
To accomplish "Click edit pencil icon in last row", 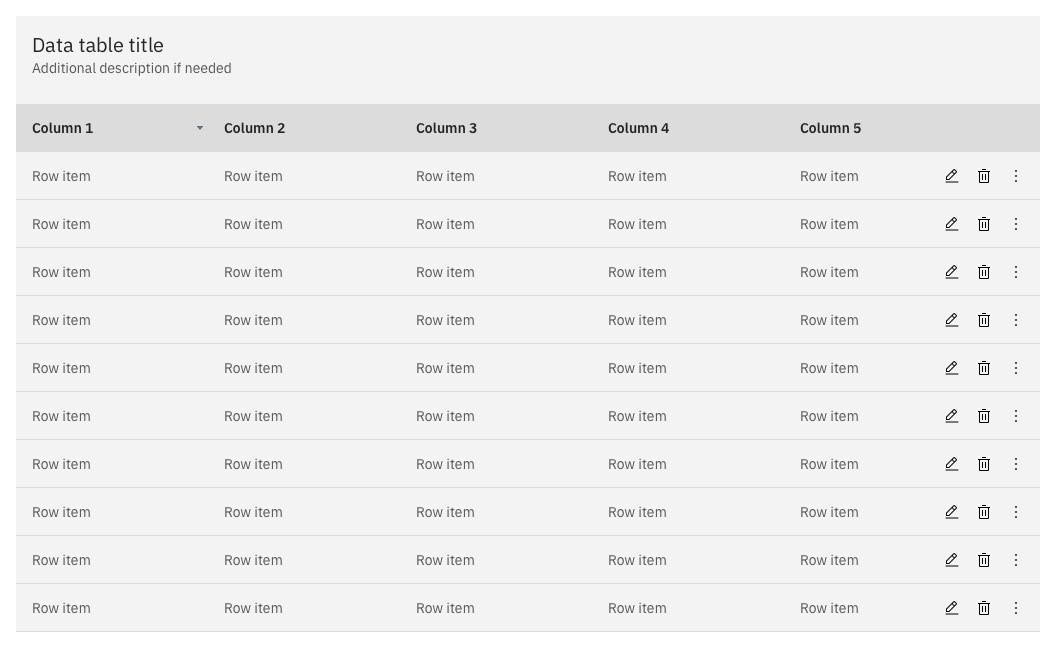I will (x=951, y=608).
